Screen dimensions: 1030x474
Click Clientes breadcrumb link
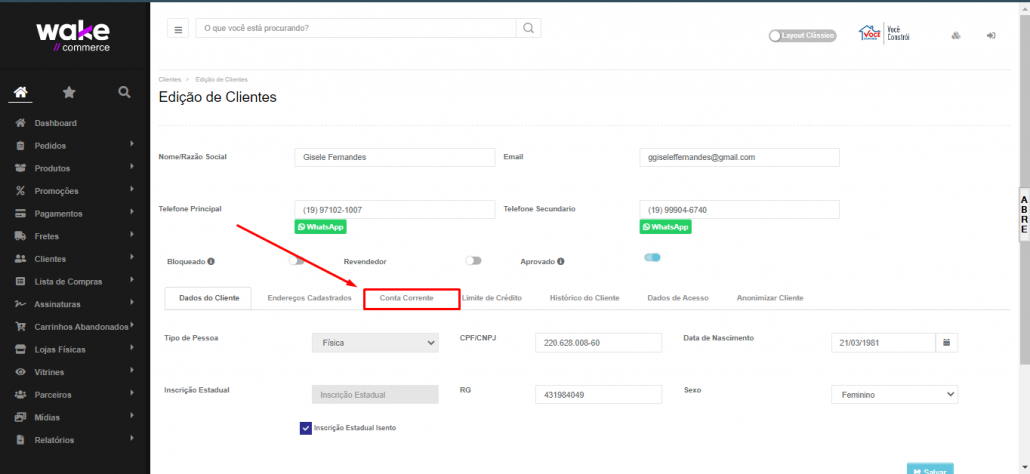(x=169, y=79)
